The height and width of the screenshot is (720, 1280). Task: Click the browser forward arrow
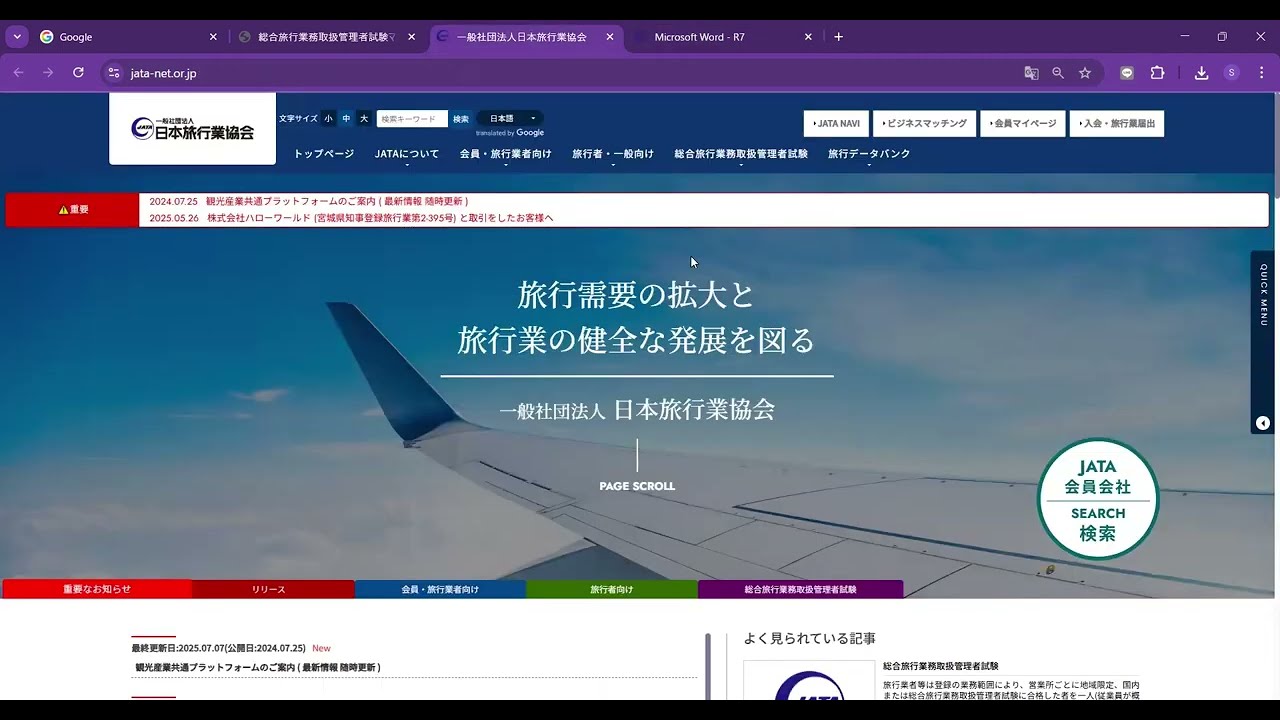[48, 73]
